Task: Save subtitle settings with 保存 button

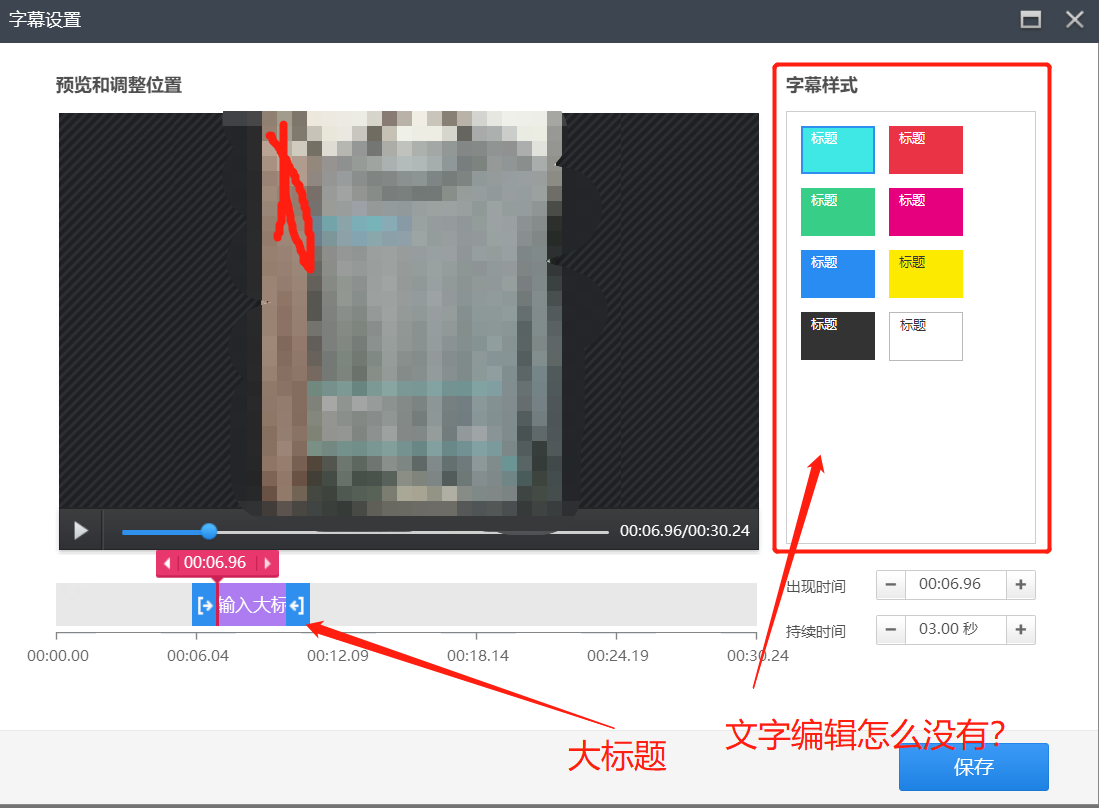Action: pos(974,767)
